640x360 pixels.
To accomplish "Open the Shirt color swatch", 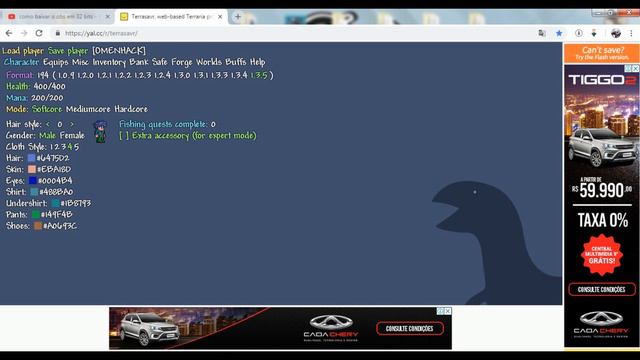I will tap(34, 192).
